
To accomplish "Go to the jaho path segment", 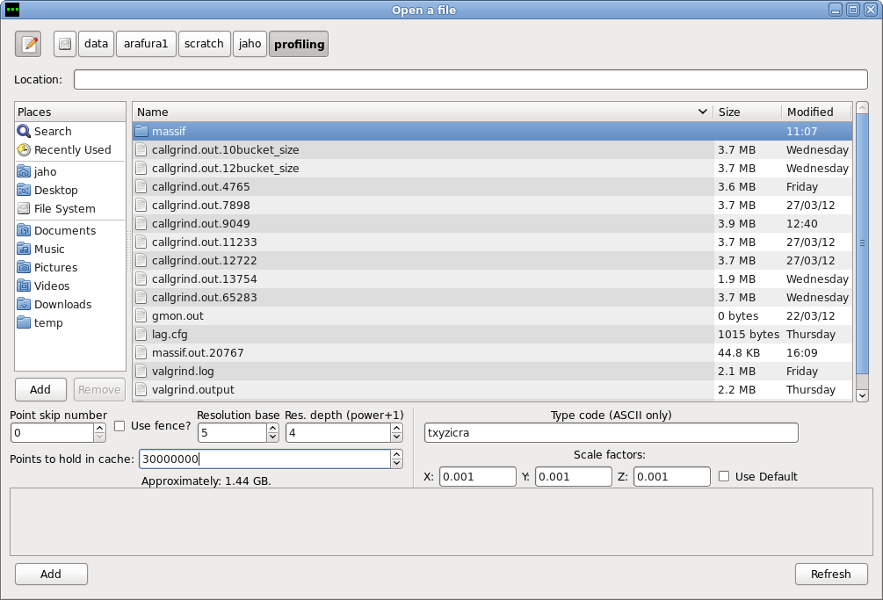I will (249, 44).
